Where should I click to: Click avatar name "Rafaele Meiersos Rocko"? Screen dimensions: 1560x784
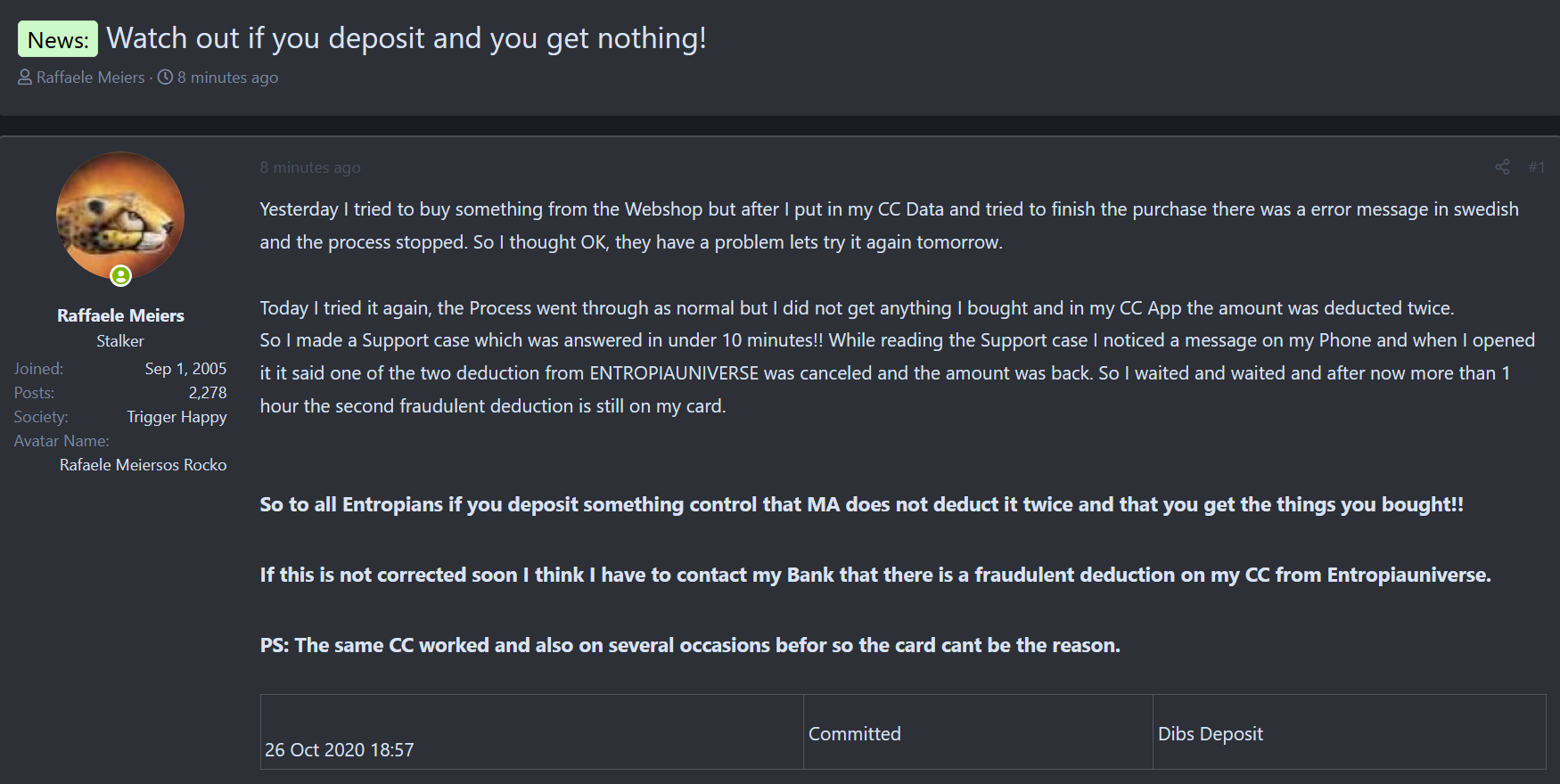coord(143,465)
